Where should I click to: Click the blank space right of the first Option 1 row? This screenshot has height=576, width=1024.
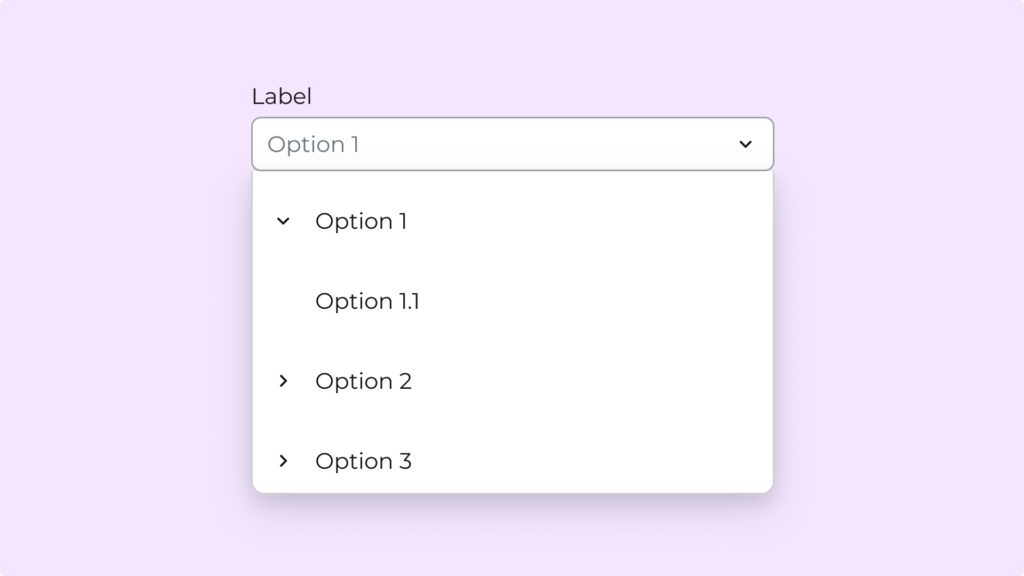coord(600,221)
